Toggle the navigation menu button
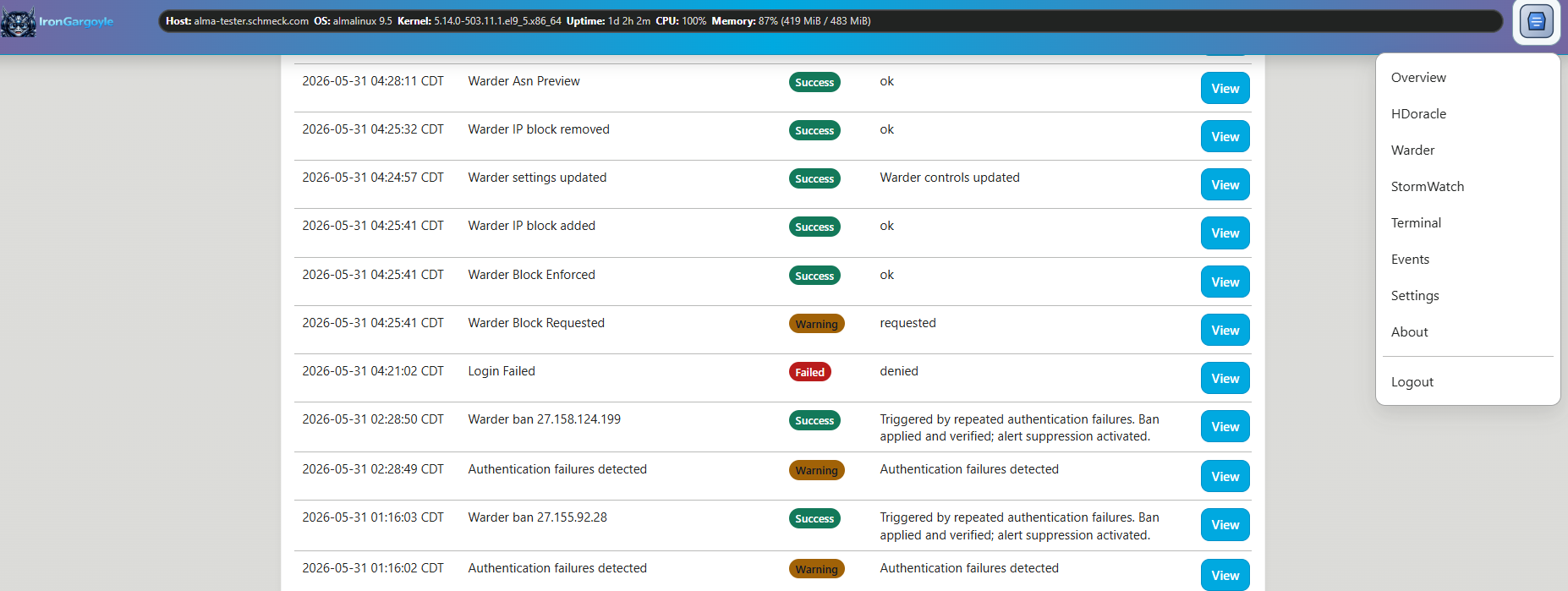 pos(1536,21)
